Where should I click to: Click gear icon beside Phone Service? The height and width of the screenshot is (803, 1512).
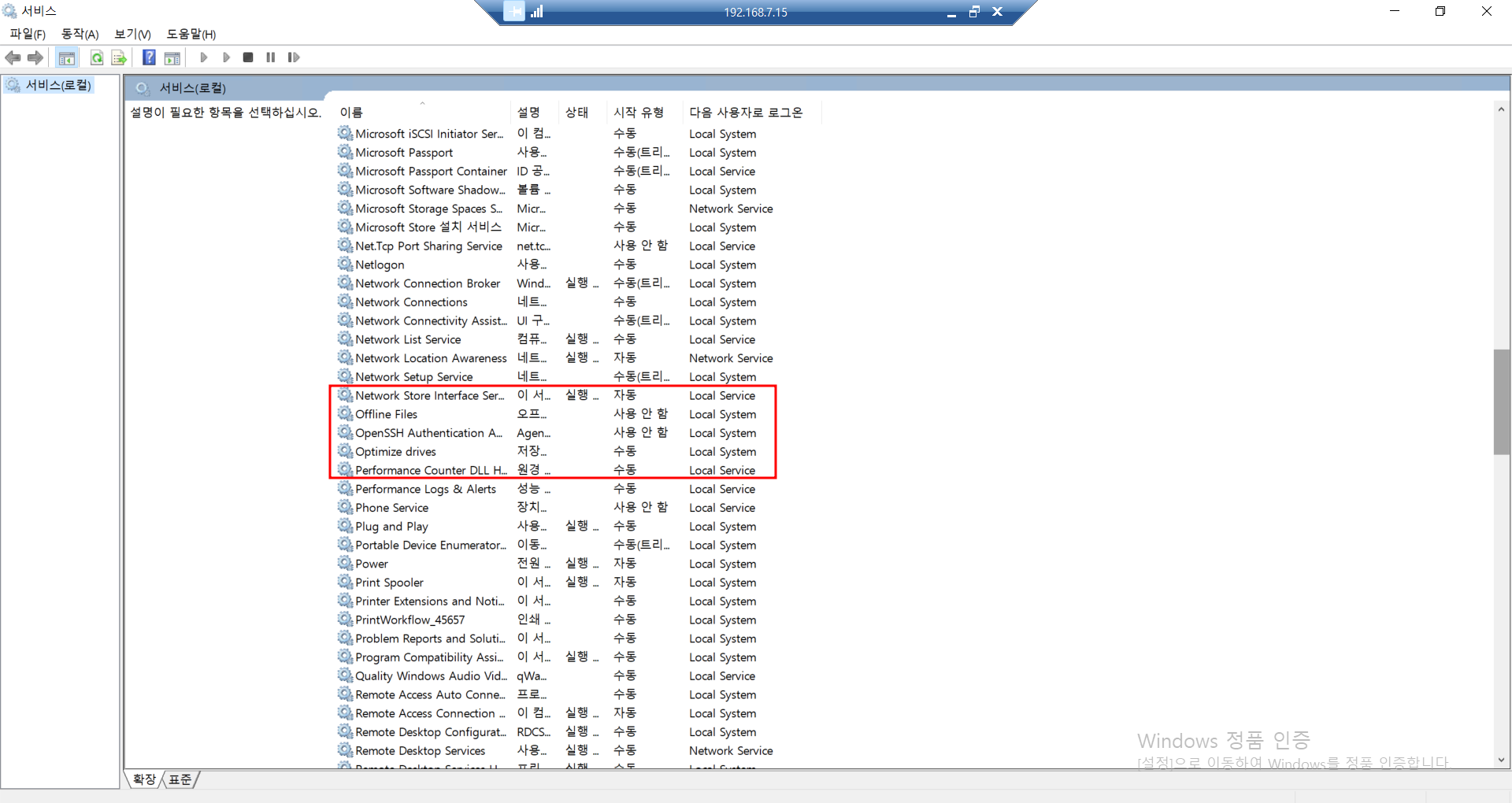[x=345, y=508]
